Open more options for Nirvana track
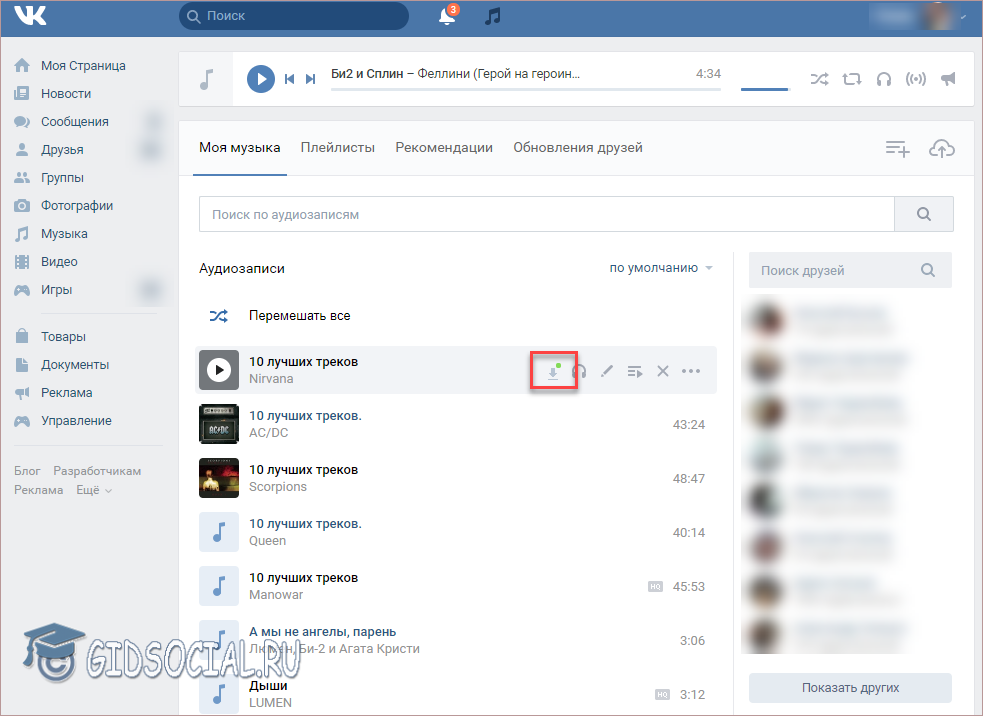983x716 pixels. pyautogui.click(x=691, y=371)
